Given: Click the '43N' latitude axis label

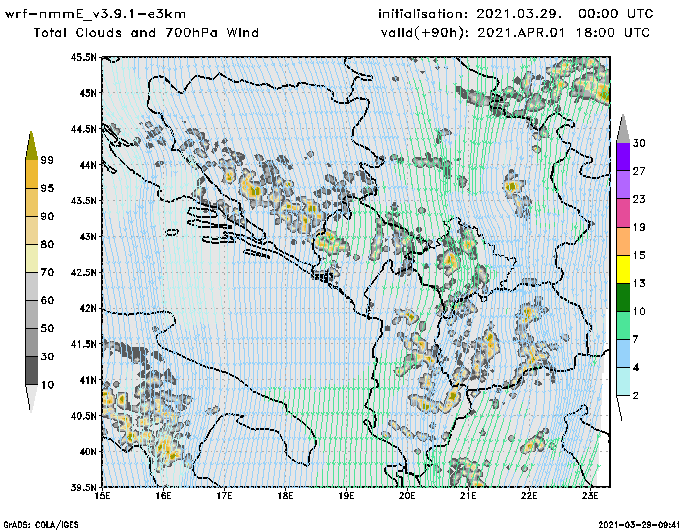Looking at the screenshot, I should click(88, 236).
